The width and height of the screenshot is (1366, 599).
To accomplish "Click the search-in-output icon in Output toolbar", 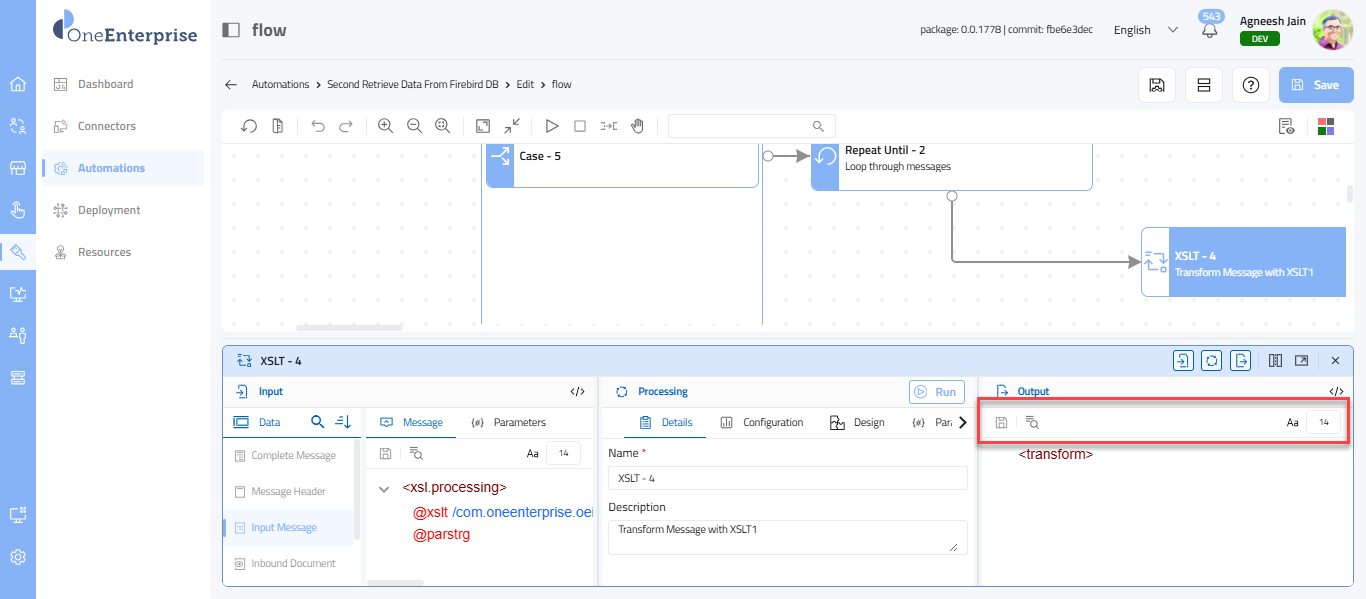I will 1032,423.
